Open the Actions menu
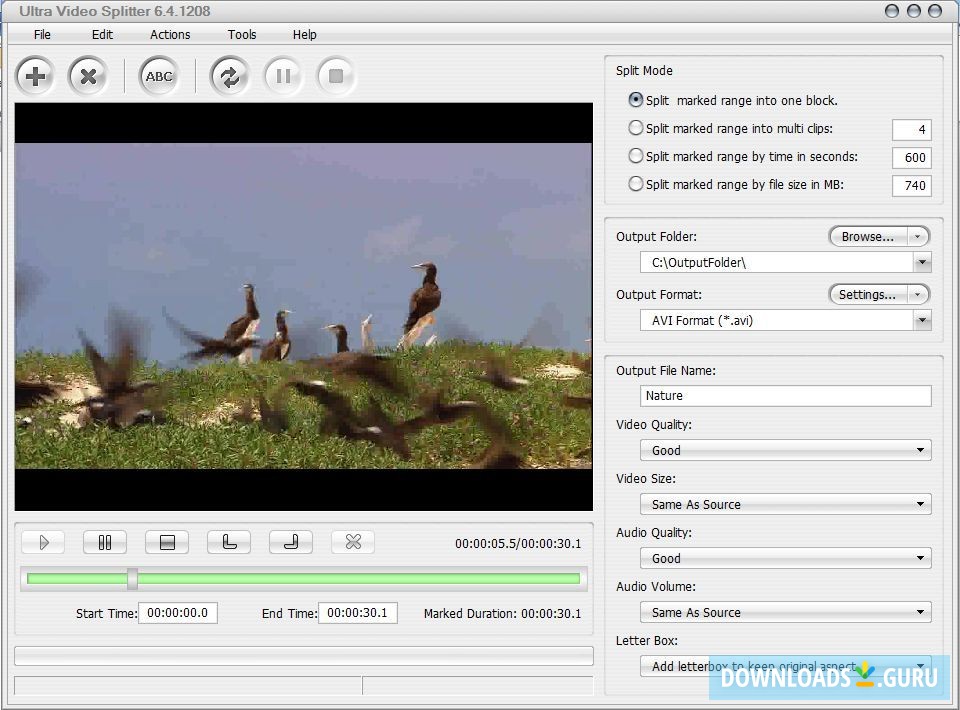960x710 pixels. (170, 34)
